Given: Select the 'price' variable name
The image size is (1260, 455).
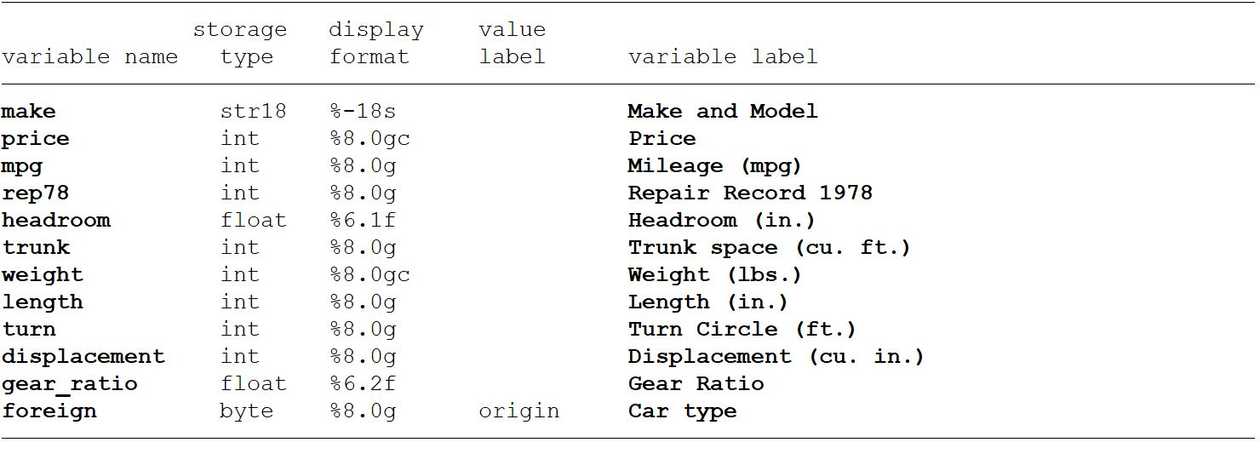Looking at the screenshot, I should coord(35,139).
